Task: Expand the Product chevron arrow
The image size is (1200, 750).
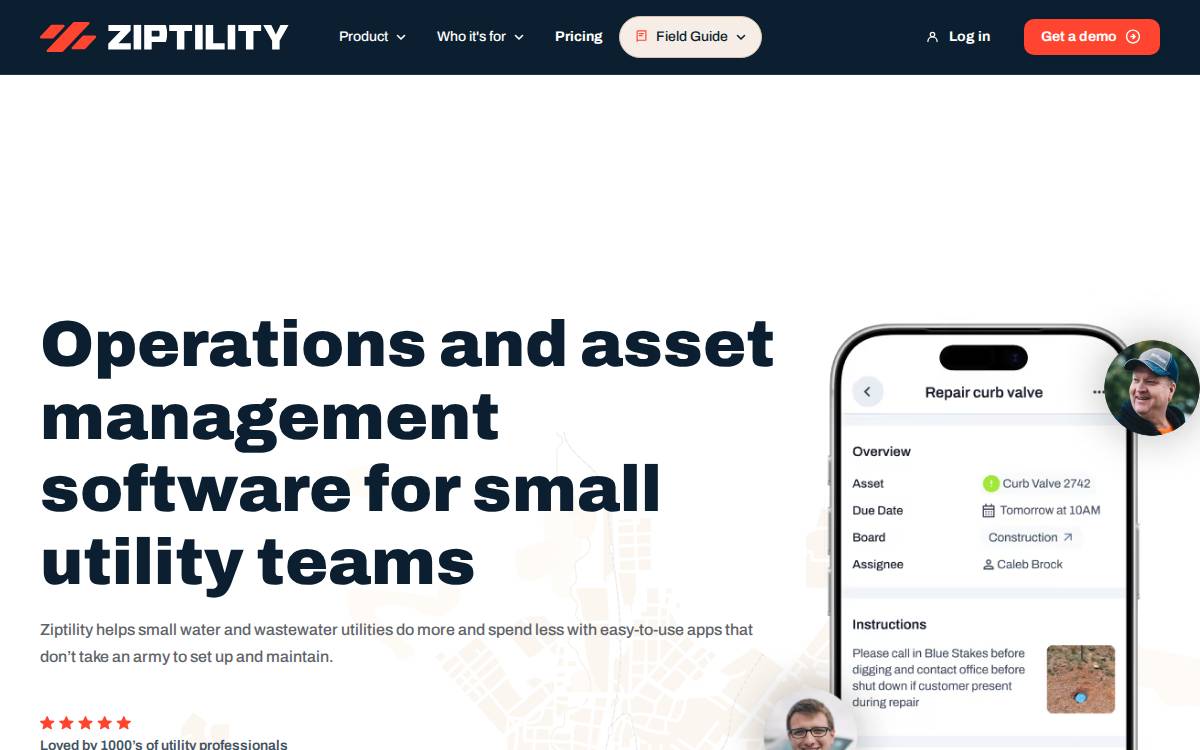Action: click(401, 37)
